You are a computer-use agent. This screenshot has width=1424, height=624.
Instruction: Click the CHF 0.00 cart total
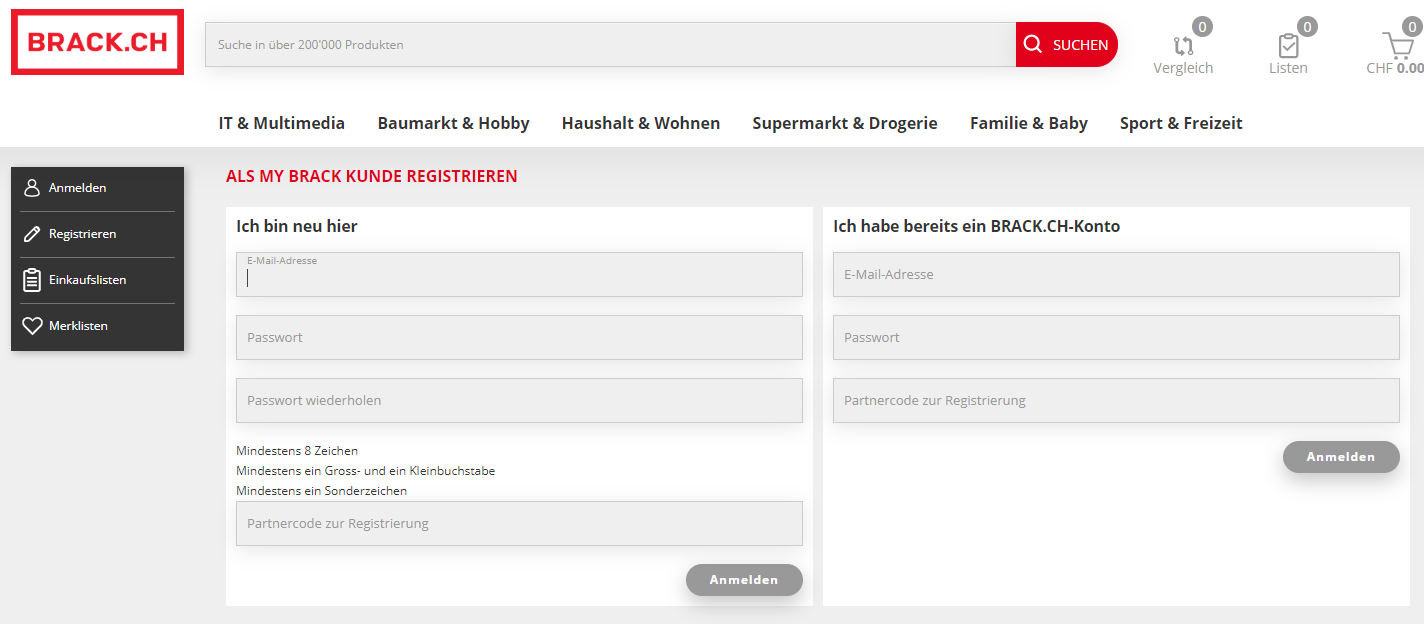pos(1395,68)
